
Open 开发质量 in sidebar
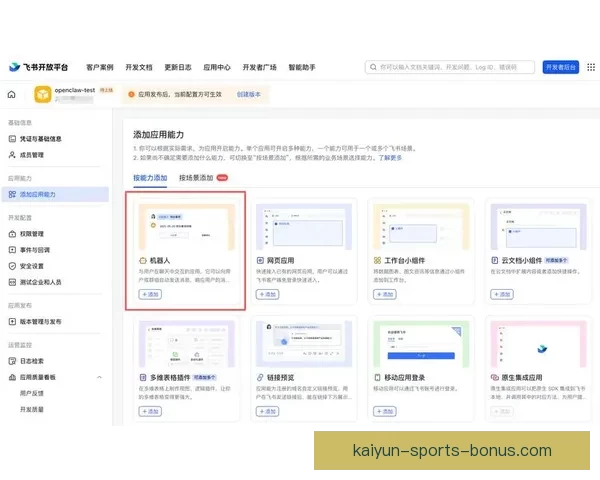32,409
